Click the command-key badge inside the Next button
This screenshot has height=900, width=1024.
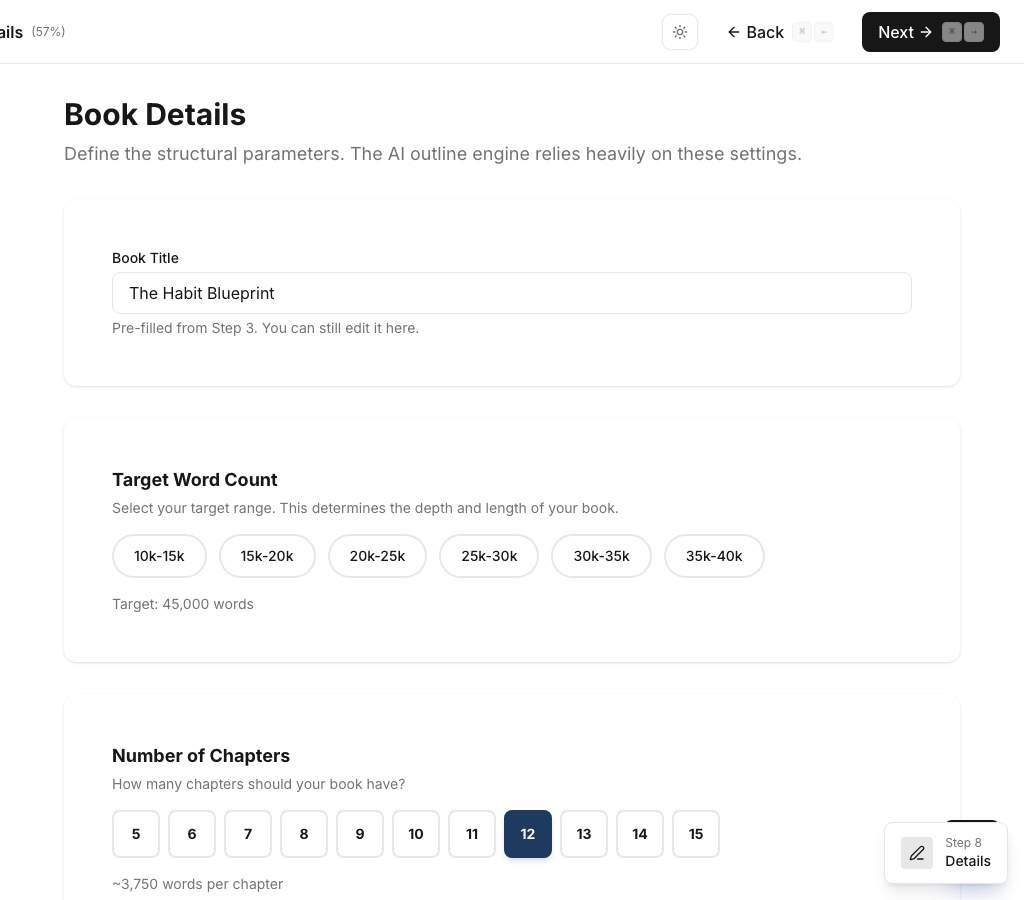click(951, 32)
